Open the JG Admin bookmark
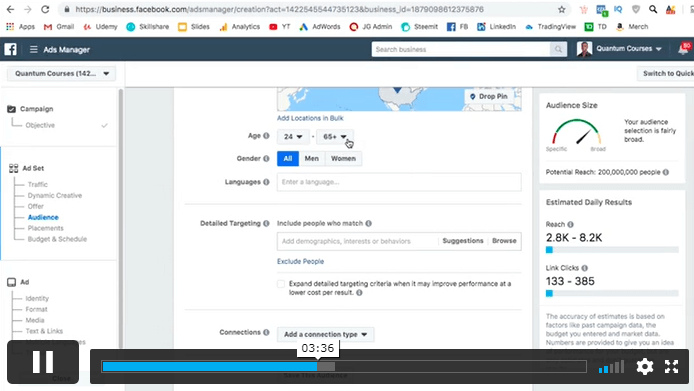This screenshot has height=391, width=694. [x=371, y=27]
